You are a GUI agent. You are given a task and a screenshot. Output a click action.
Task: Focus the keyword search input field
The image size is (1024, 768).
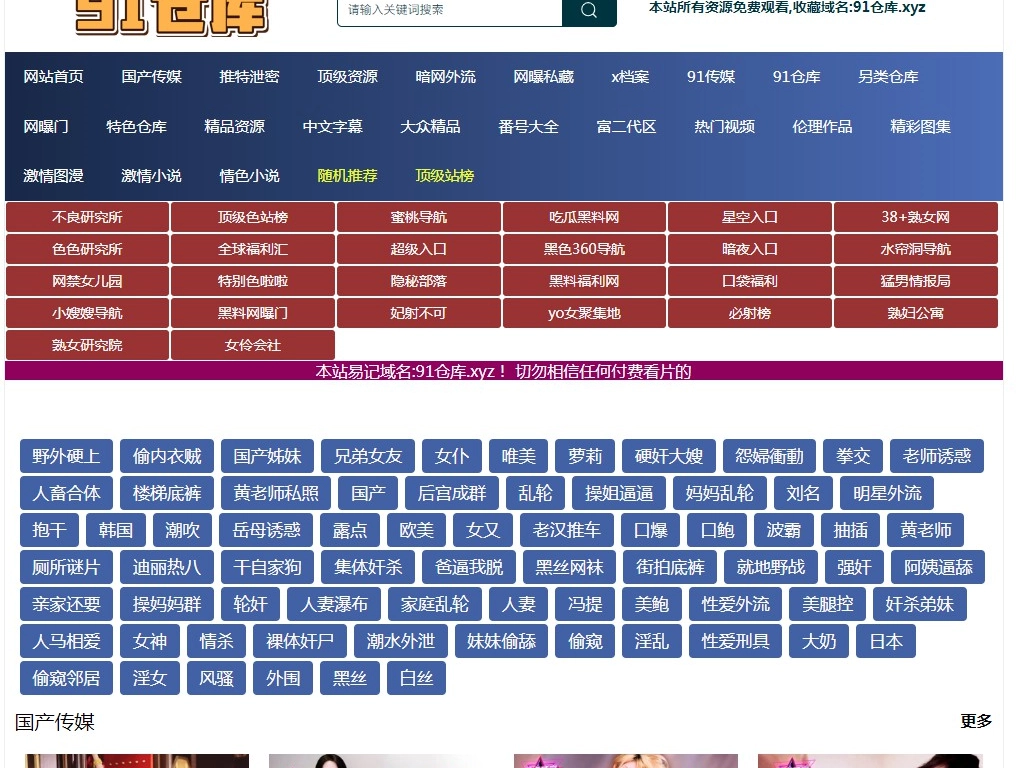point(450,11)
